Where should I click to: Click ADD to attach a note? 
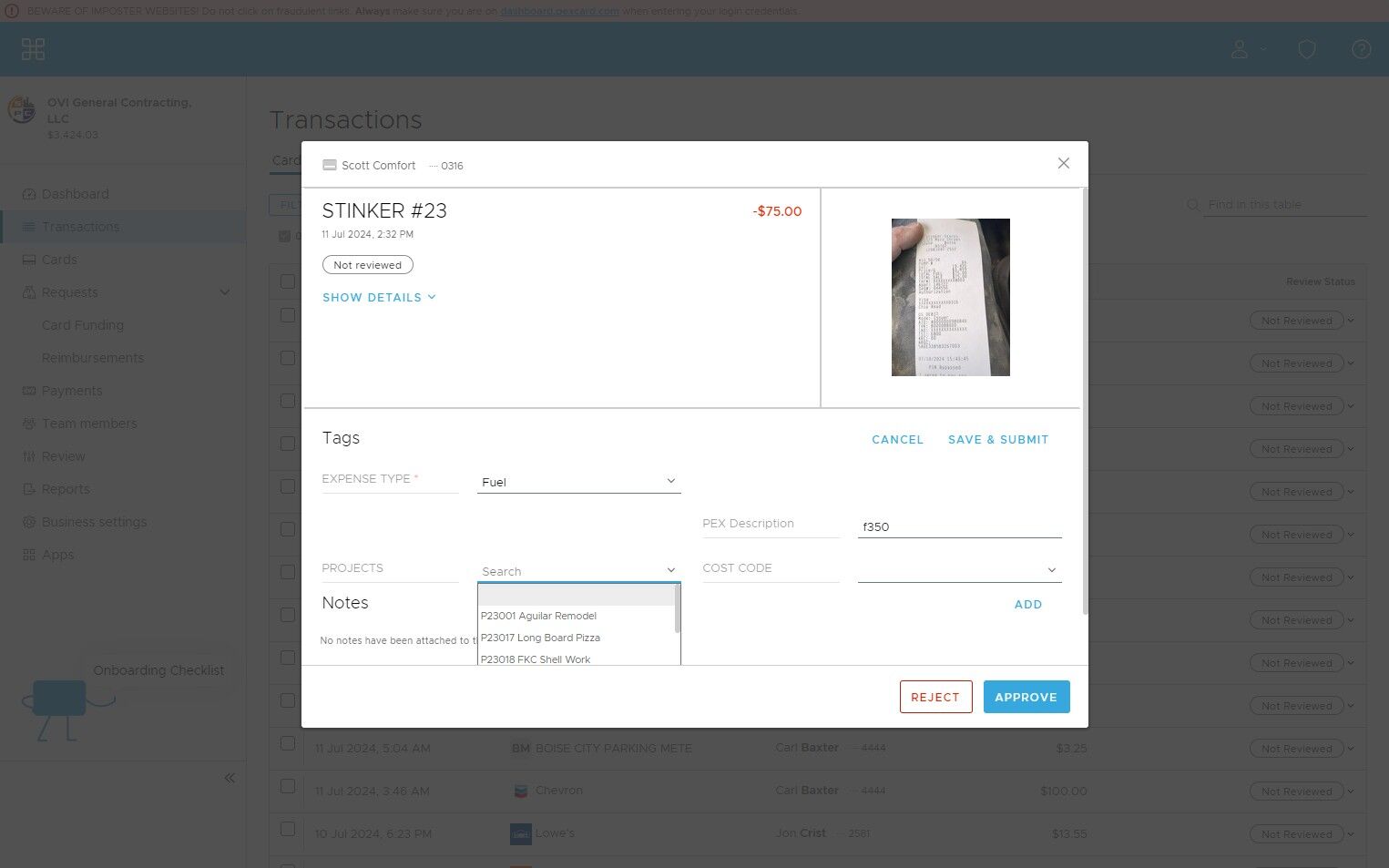(x=1028, y=605)
